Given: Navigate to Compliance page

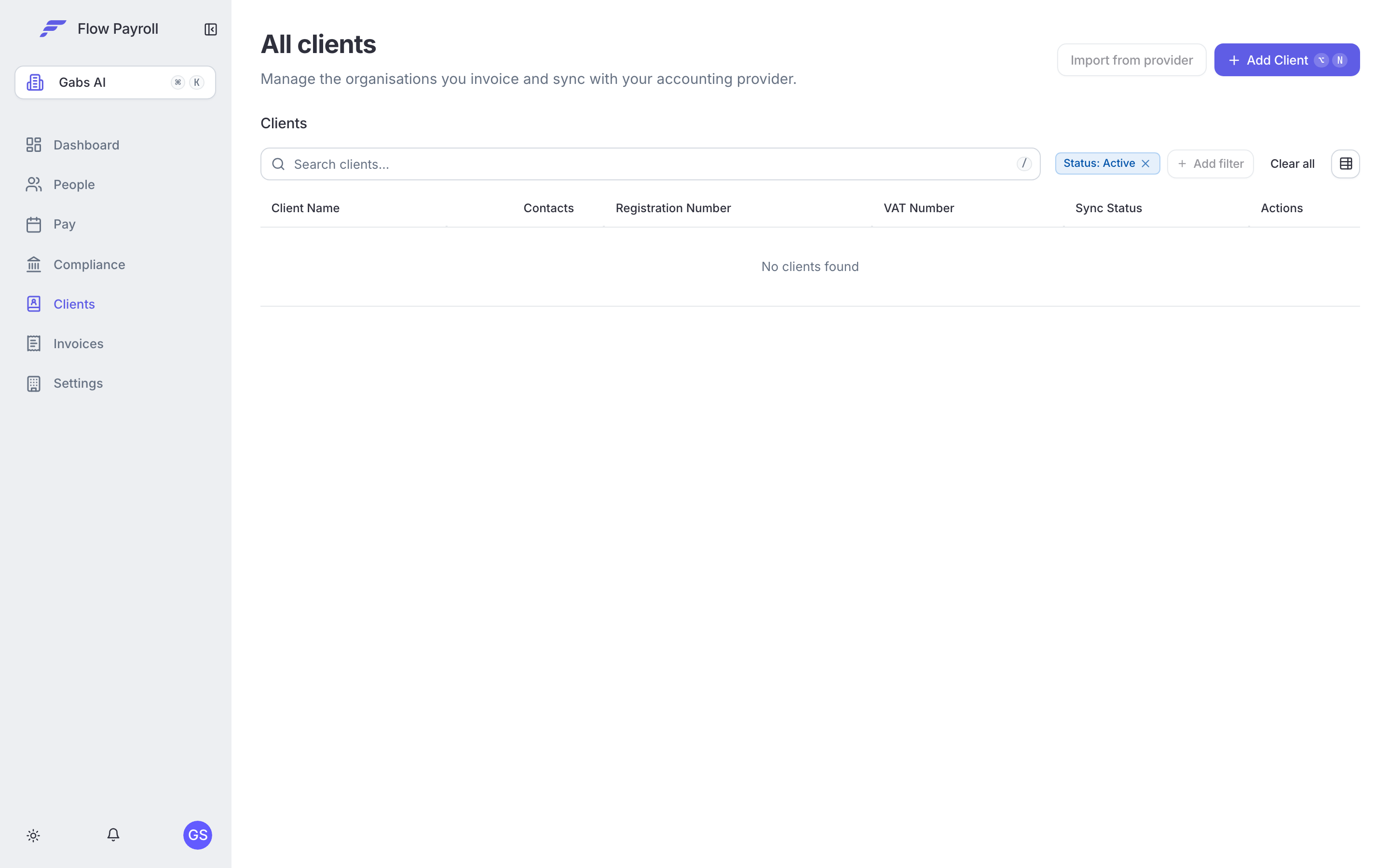Looking at the screenshot, I should click(75, 264).
